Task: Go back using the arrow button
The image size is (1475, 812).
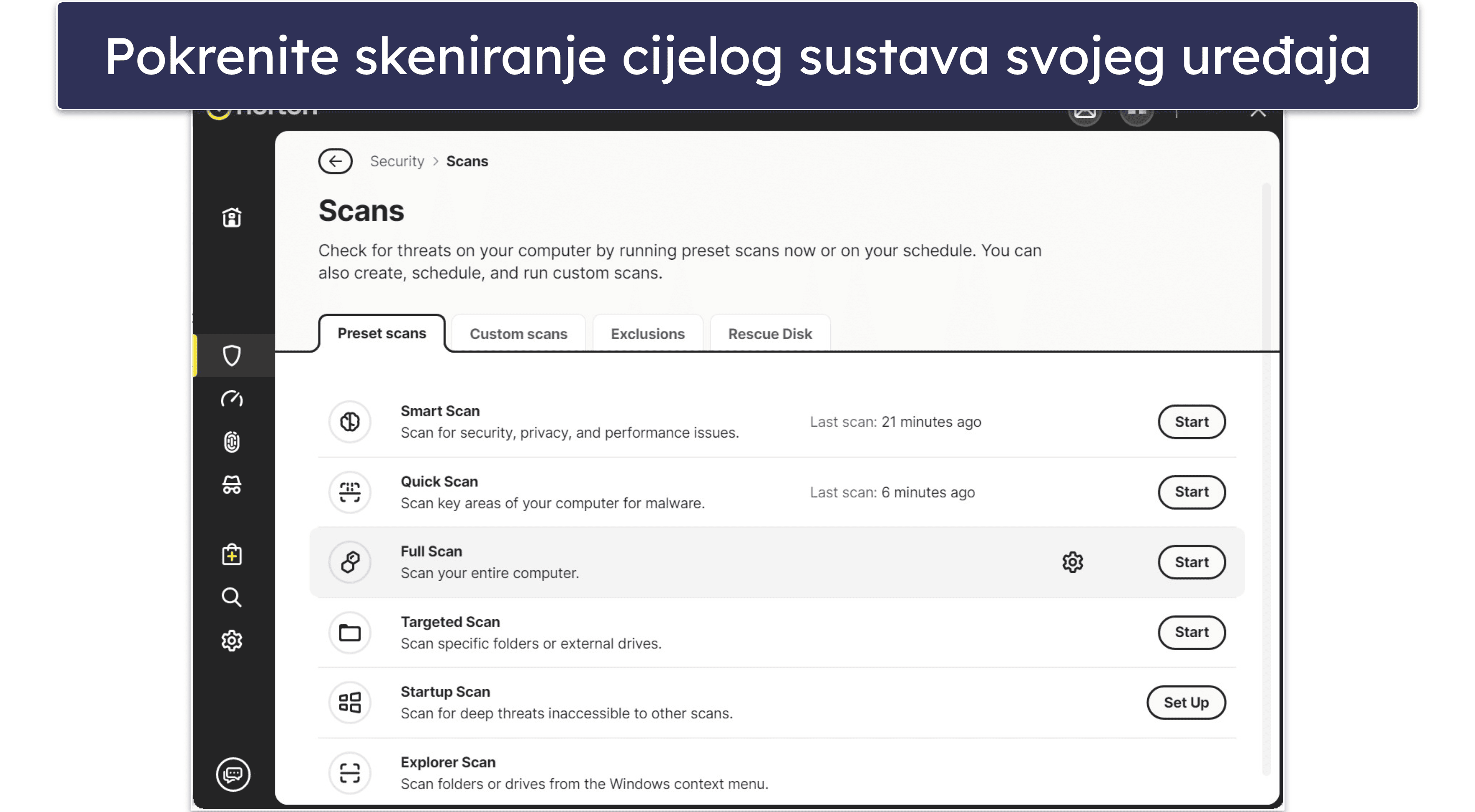Action: (335, 161)
